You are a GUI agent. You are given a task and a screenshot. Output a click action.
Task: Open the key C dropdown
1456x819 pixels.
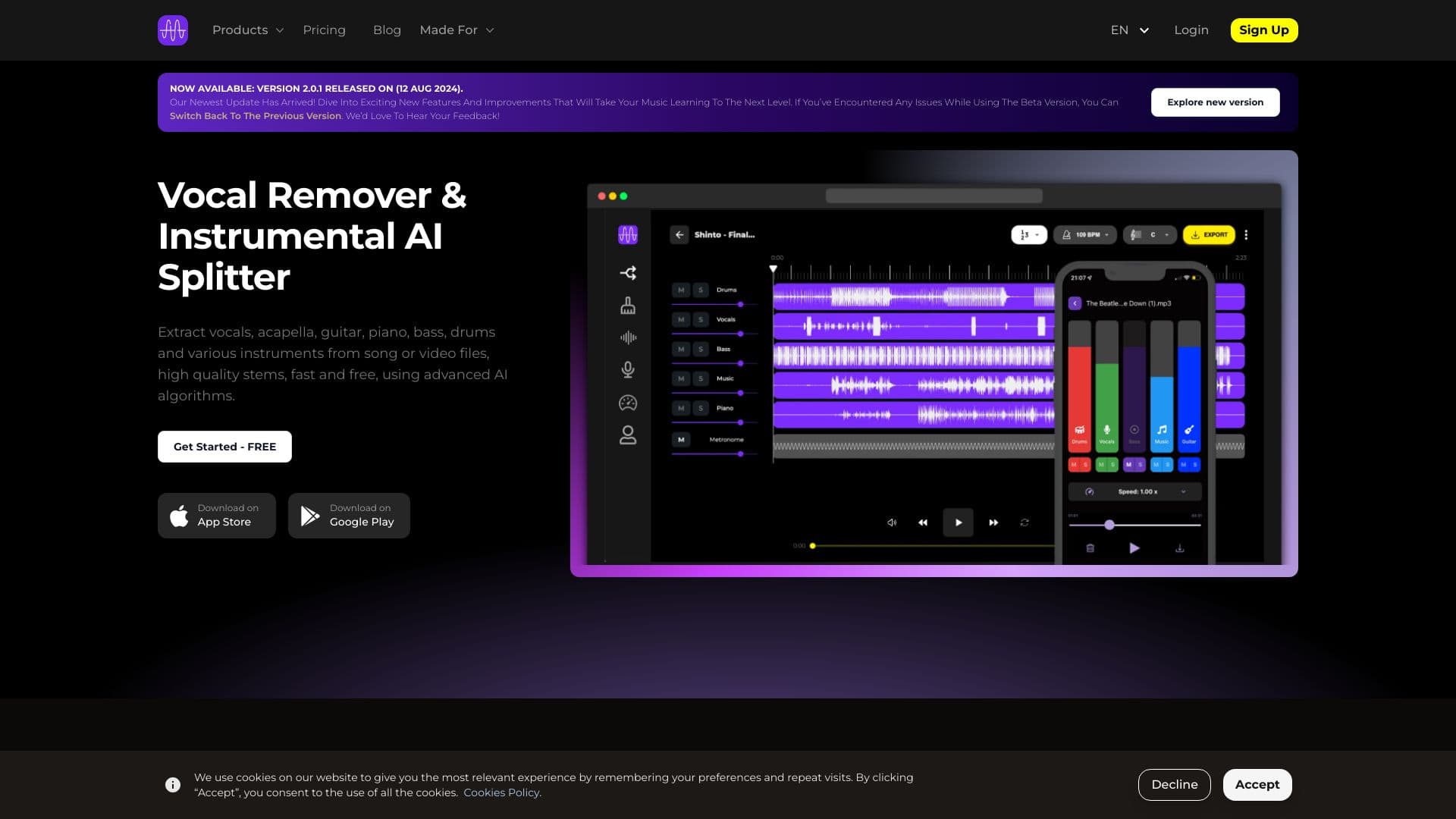coord(1150,234)
